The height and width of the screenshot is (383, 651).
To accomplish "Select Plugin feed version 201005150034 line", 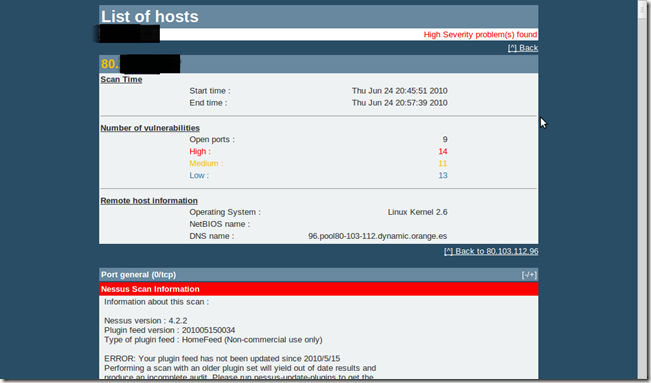I will tap(169, 330).
